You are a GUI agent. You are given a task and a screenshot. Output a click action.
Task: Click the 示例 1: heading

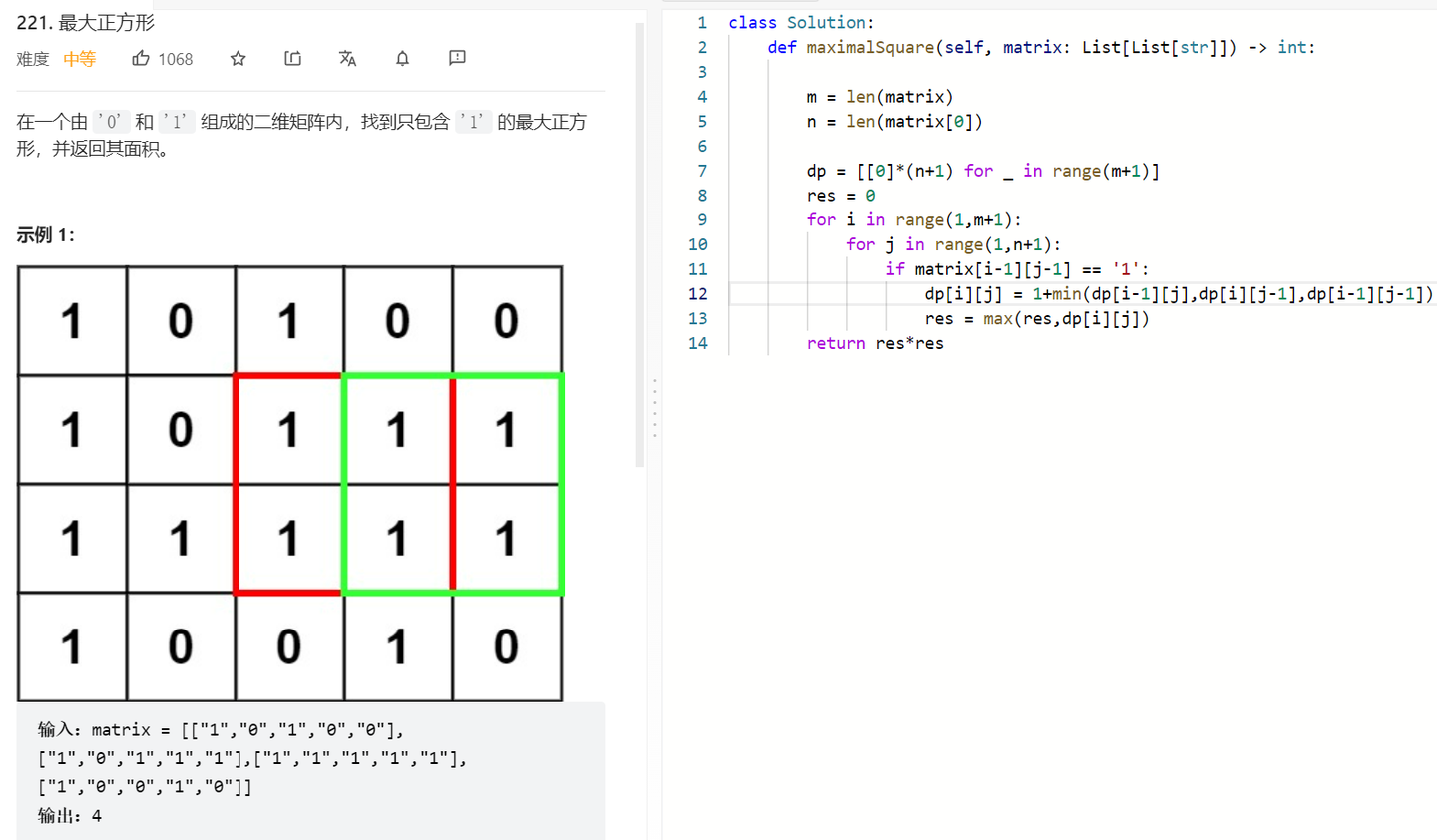(x=44, y=234)
